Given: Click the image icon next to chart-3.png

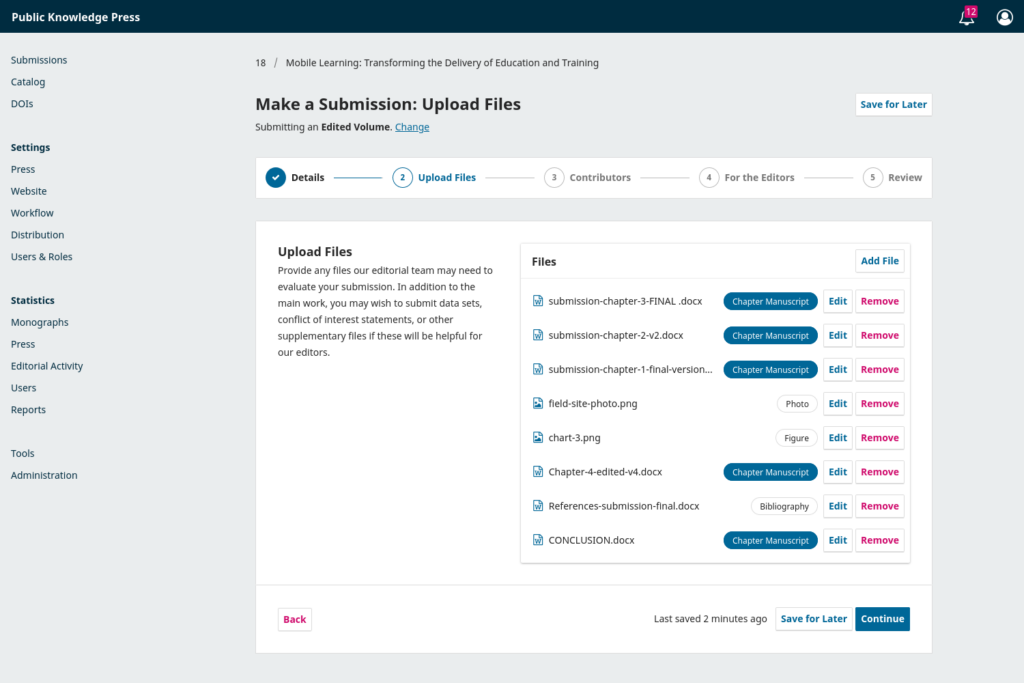Looking at the screenshot, I should pyautogui.click(x=535, y=437).
